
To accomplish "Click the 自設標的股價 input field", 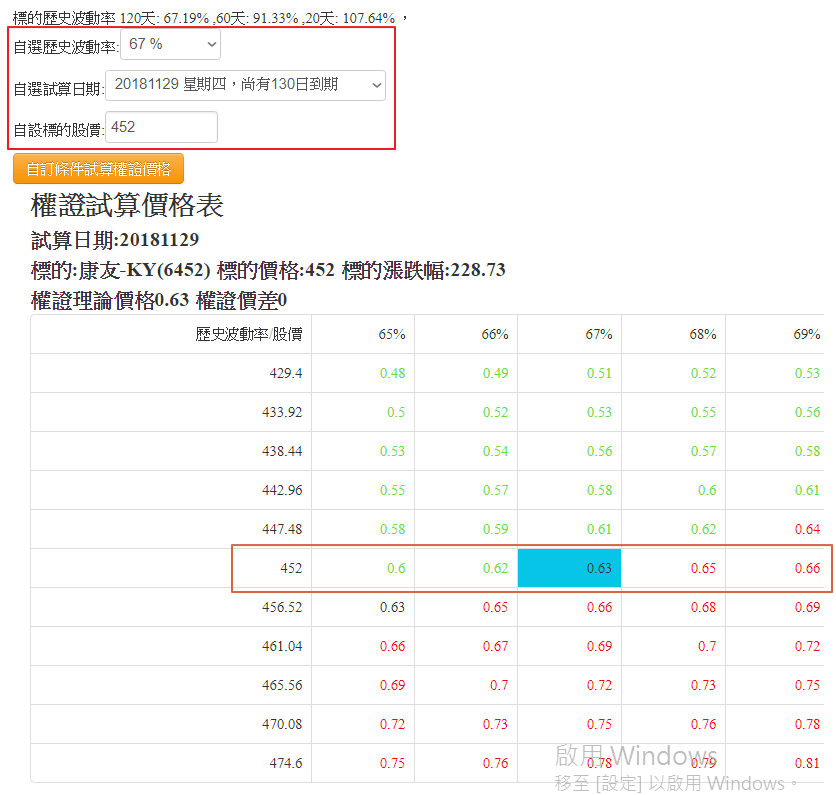I will point(162,127).
